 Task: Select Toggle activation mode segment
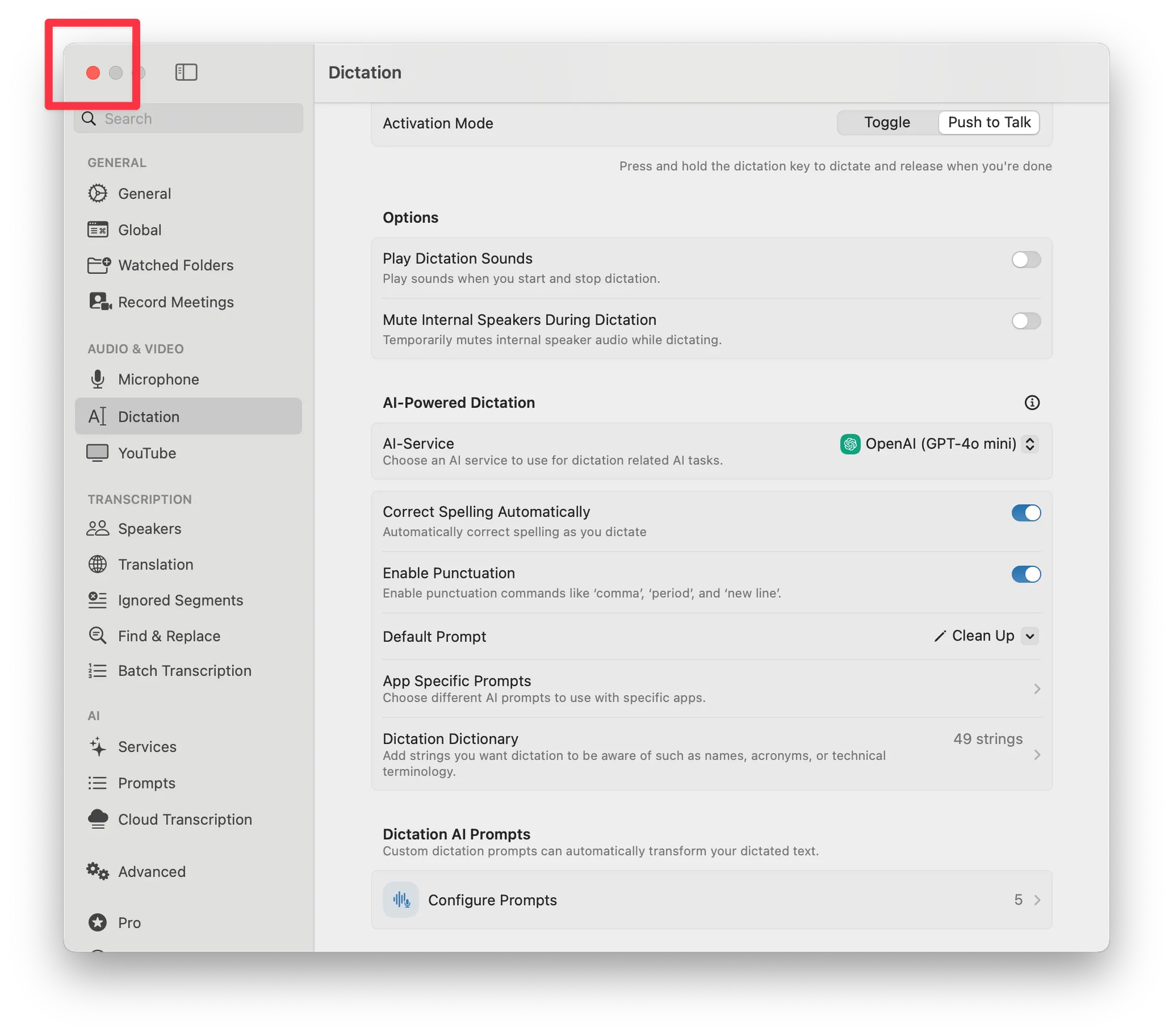(x=887, y=123)
